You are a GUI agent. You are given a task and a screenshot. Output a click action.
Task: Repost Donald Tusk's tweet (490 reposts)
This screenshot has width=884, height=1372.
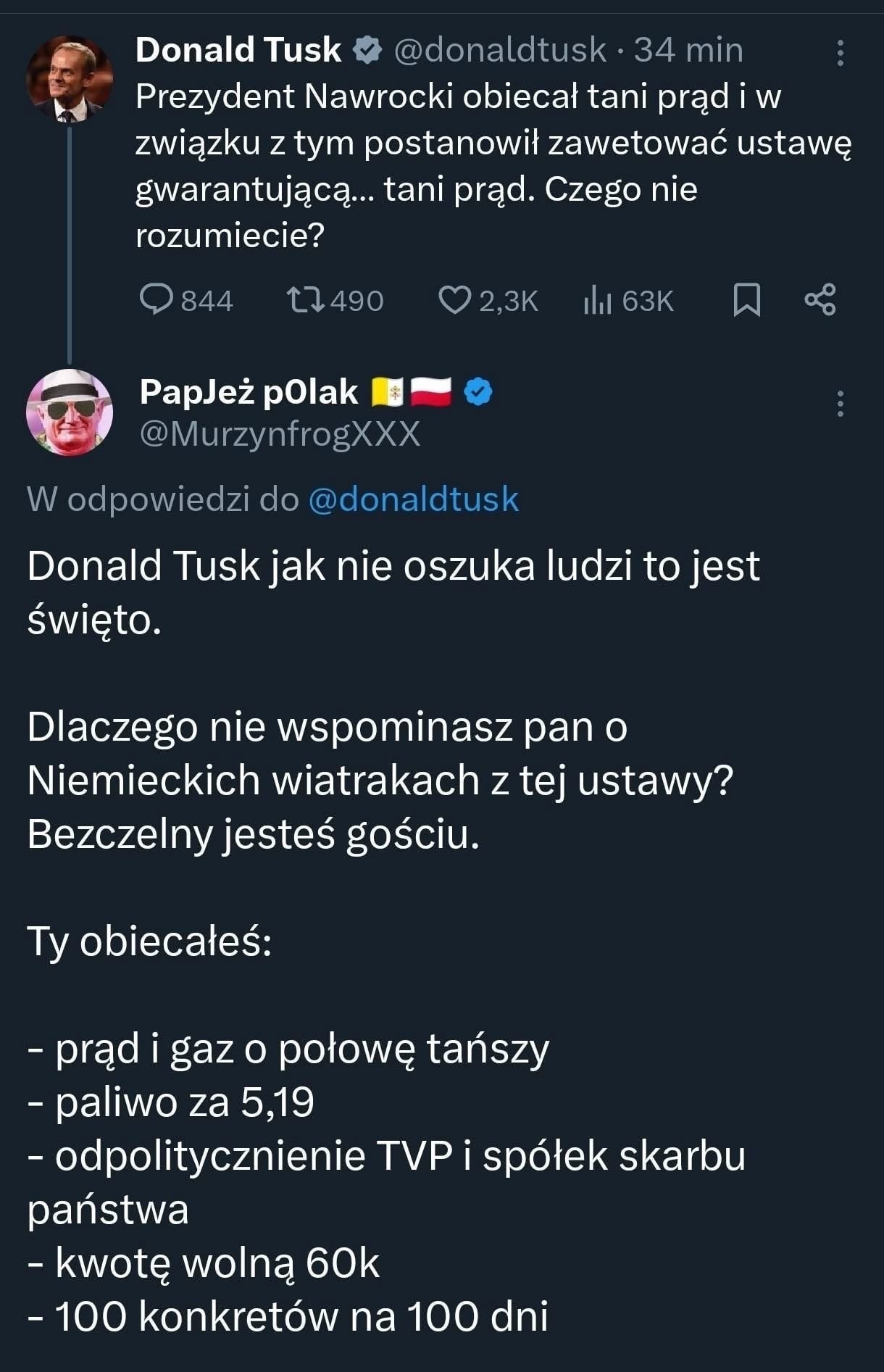click(306, 299)
